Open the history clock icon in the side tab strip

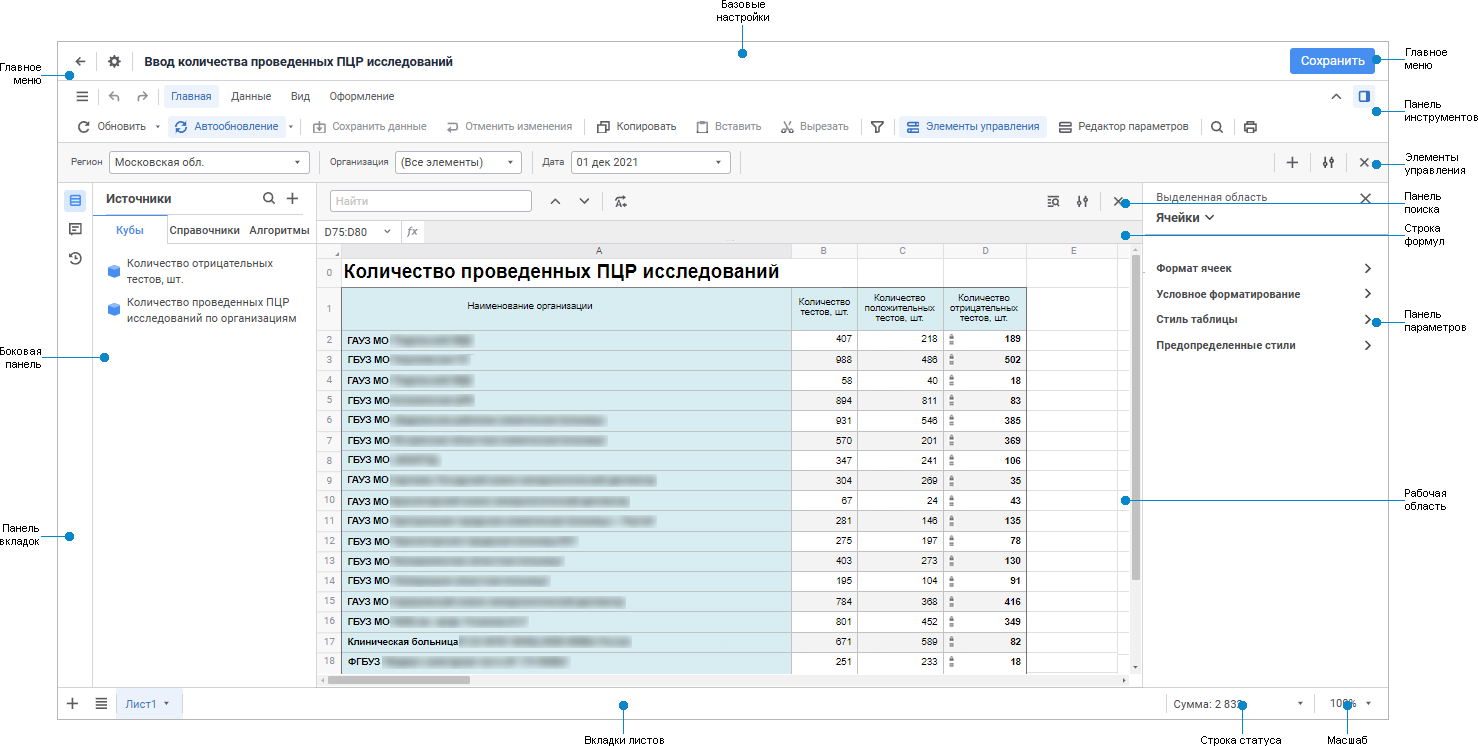(x=75, y=258)
